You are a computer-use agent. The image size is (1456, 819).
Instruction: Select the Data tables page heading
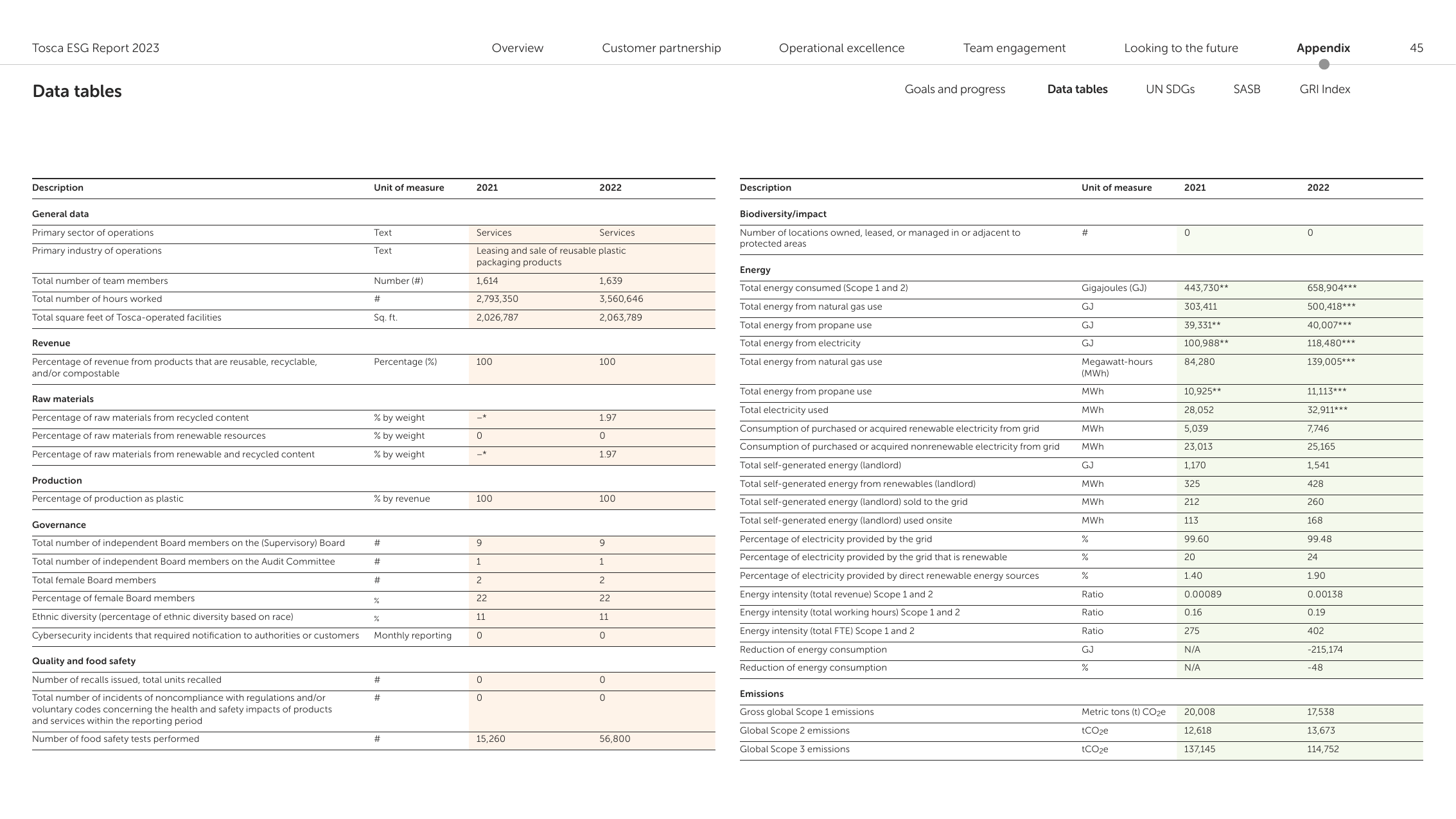(x=77, y=91)
